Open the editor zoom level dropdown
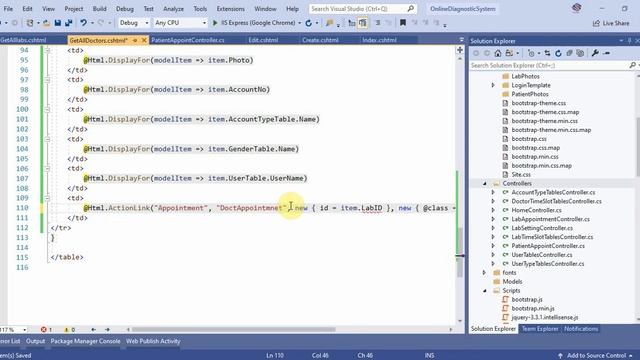The height and width of the screenshot is (360, 640). pyautogui.click(x=24, y=329)
